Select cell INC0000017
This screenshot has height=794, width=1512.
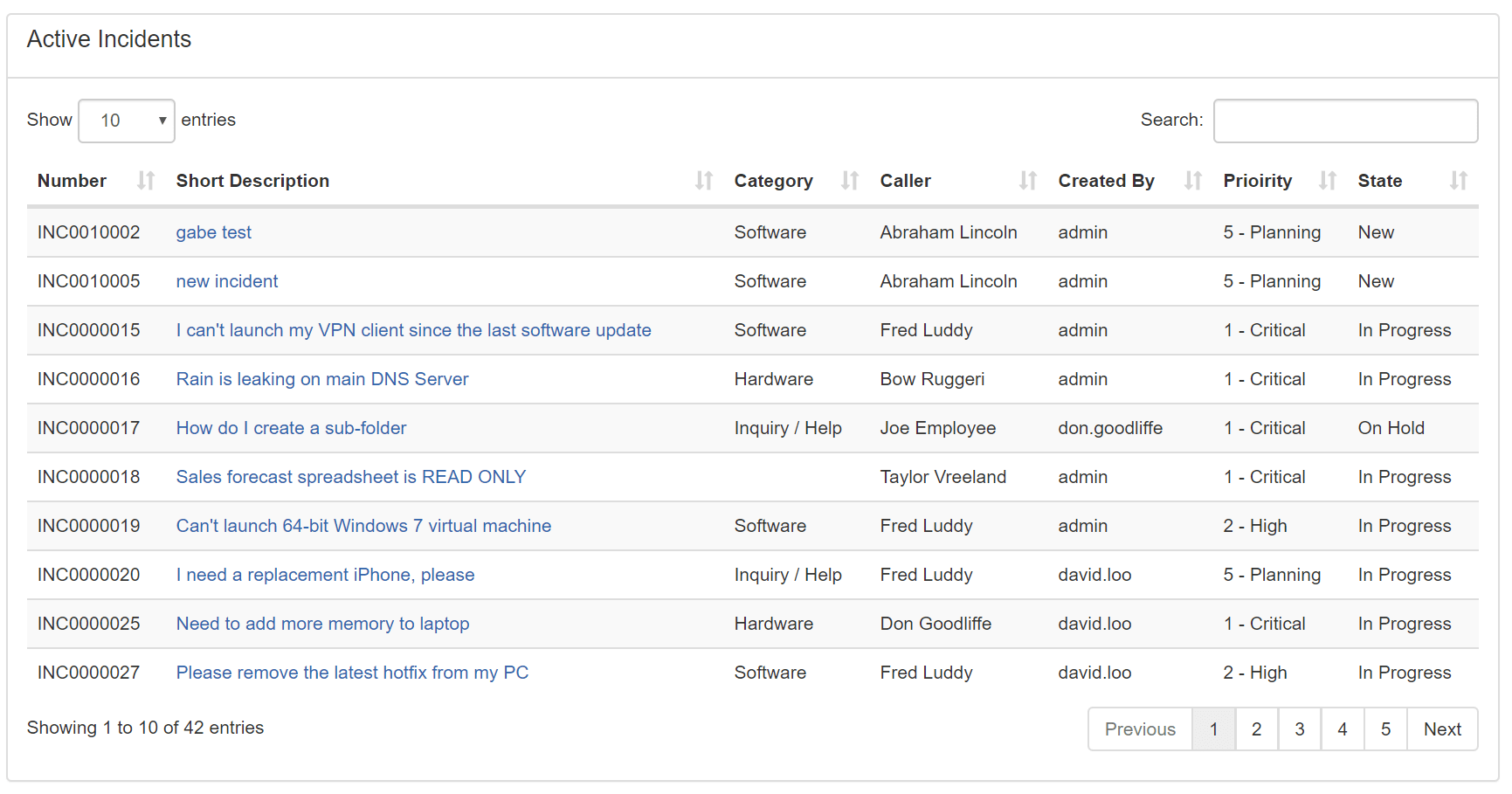pos(89,428)
